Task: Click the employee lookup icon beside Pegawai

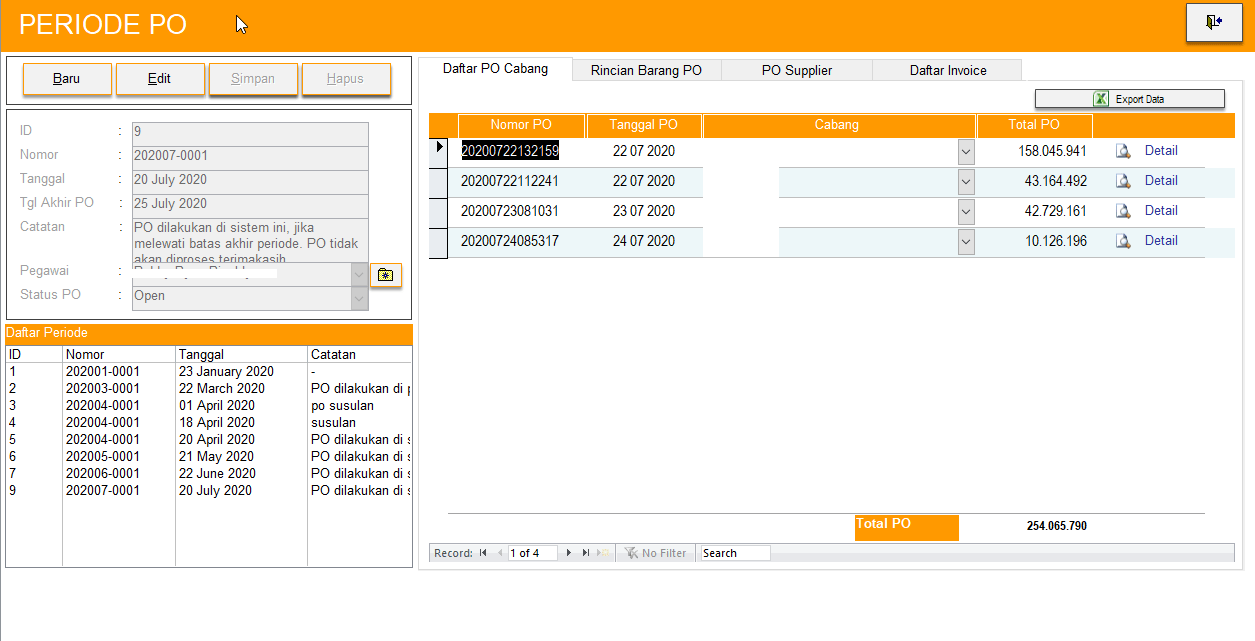Action: pyautogui.click(x=385, y=275)
